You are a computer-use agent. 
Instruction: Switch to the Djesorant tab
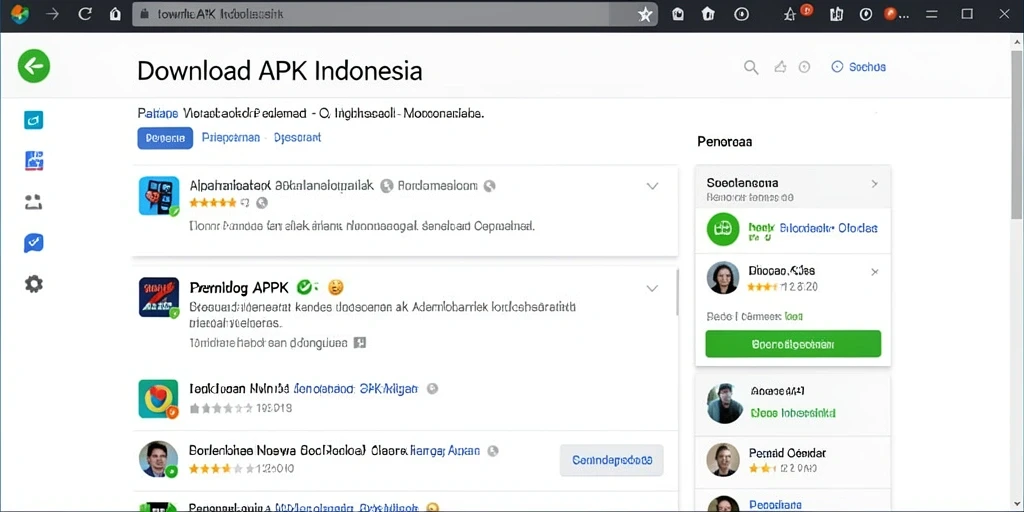[297, 138]
